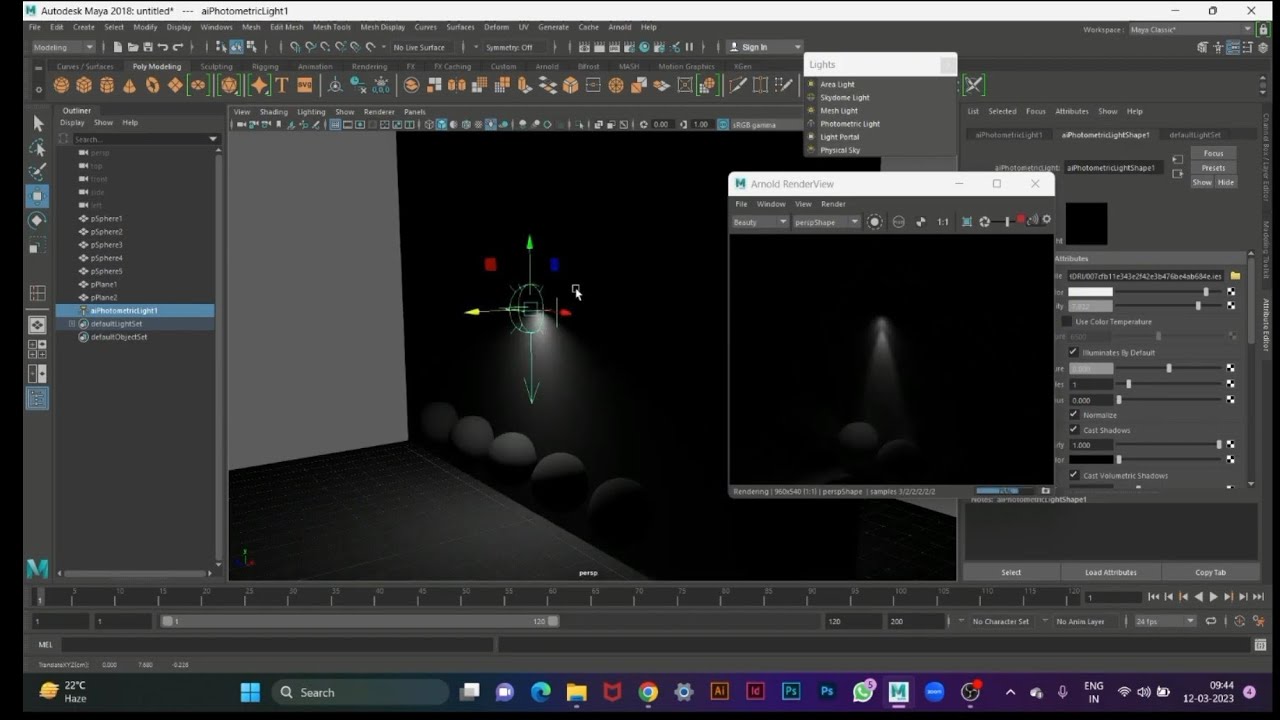
Task: Browse for IES file with folder icon
Action: (1235, 276)
